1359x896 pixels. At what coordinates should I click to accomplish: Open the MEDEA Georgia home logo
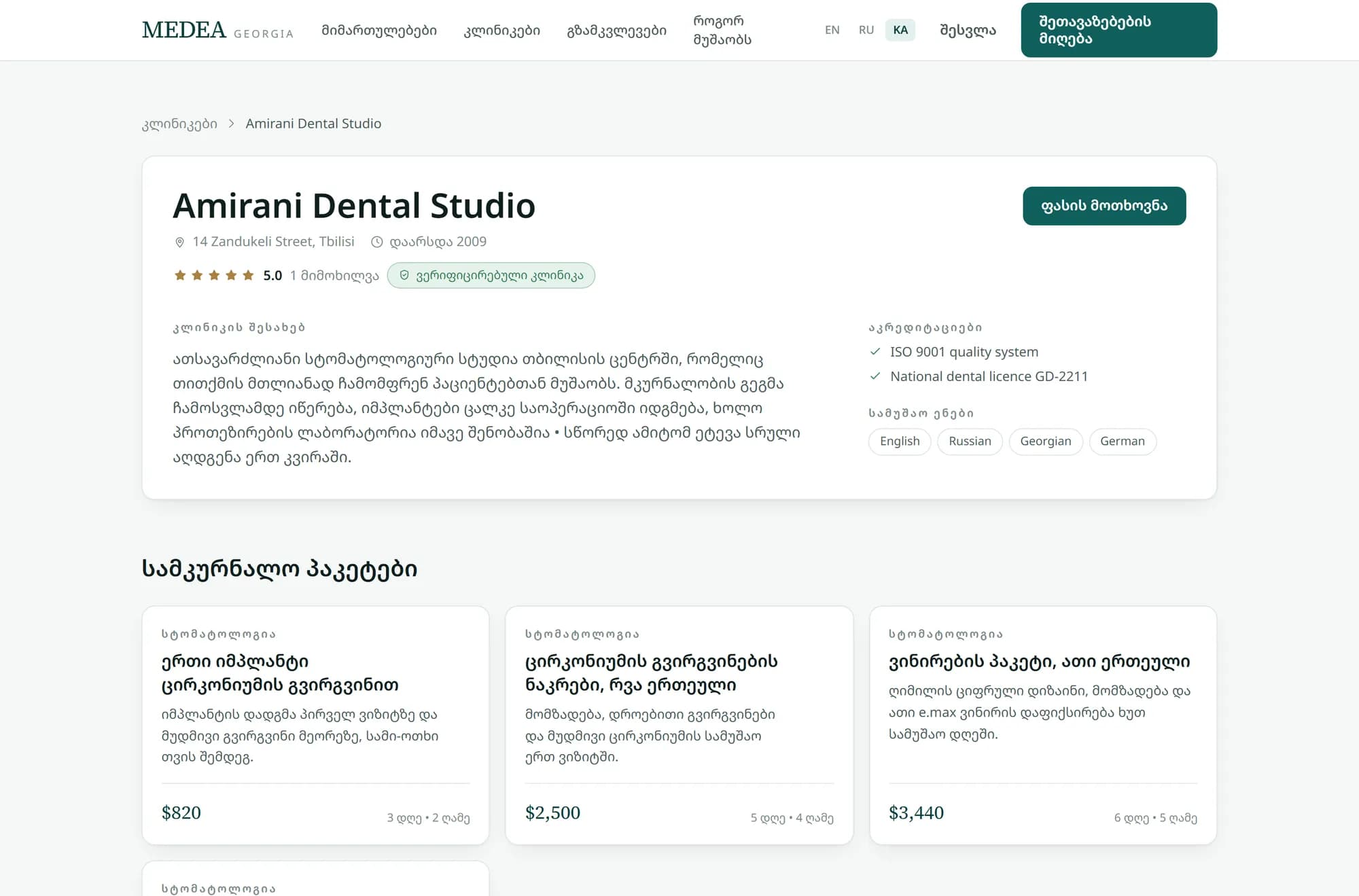click(x=217, y=30)
